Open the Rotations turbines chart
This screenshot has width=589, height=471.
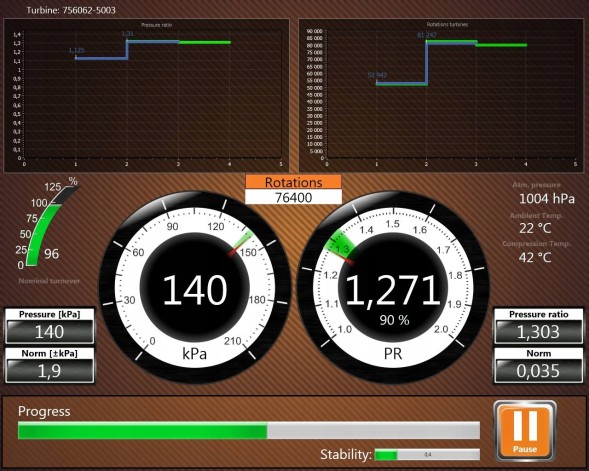tap(442, 95)
